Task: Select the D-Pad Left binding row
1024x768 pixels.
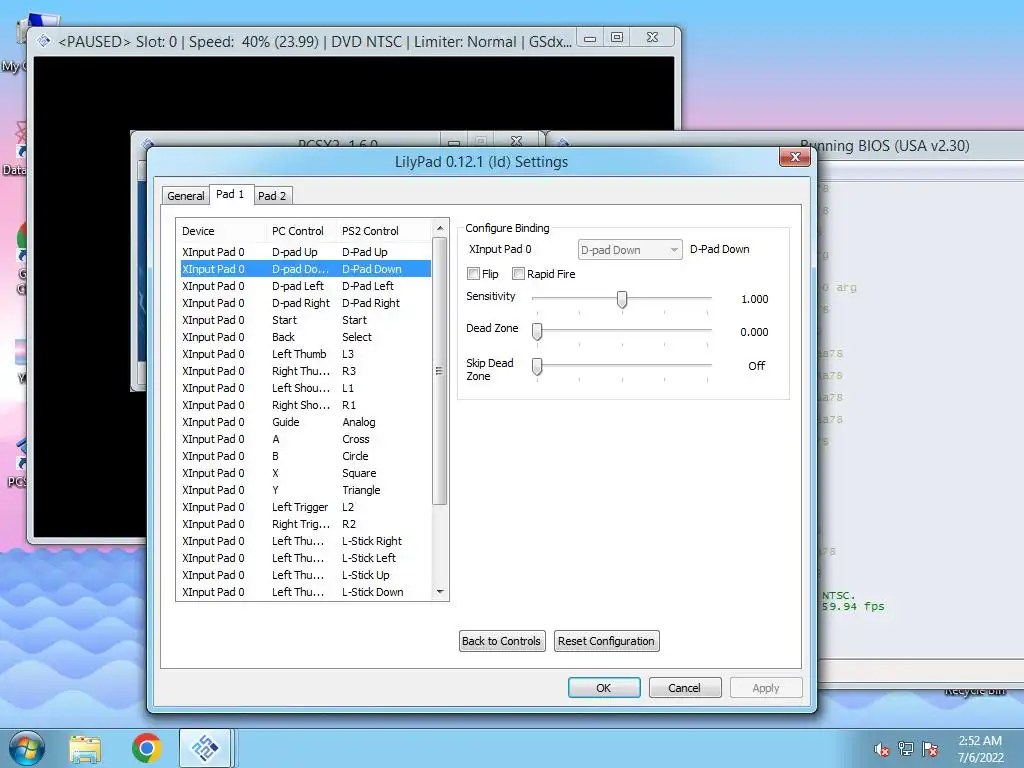Action: 305,286
